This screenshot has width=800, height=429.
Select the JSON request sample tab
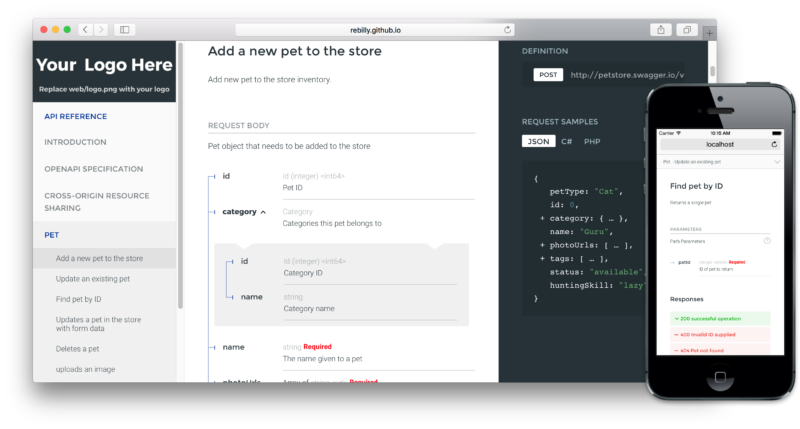(x=538, y=141)
